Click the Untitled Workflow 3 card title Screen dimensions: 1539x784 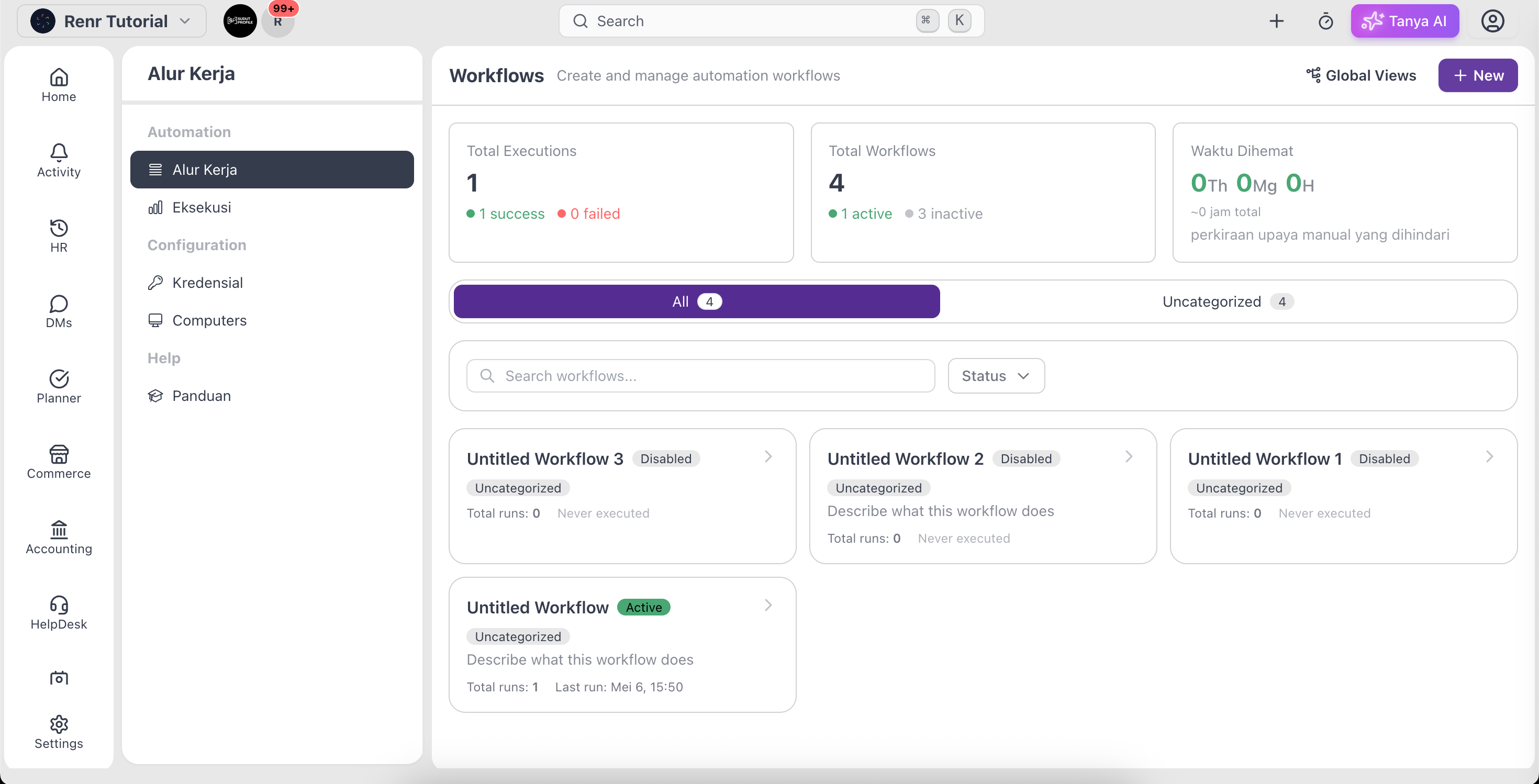point(544,458)
